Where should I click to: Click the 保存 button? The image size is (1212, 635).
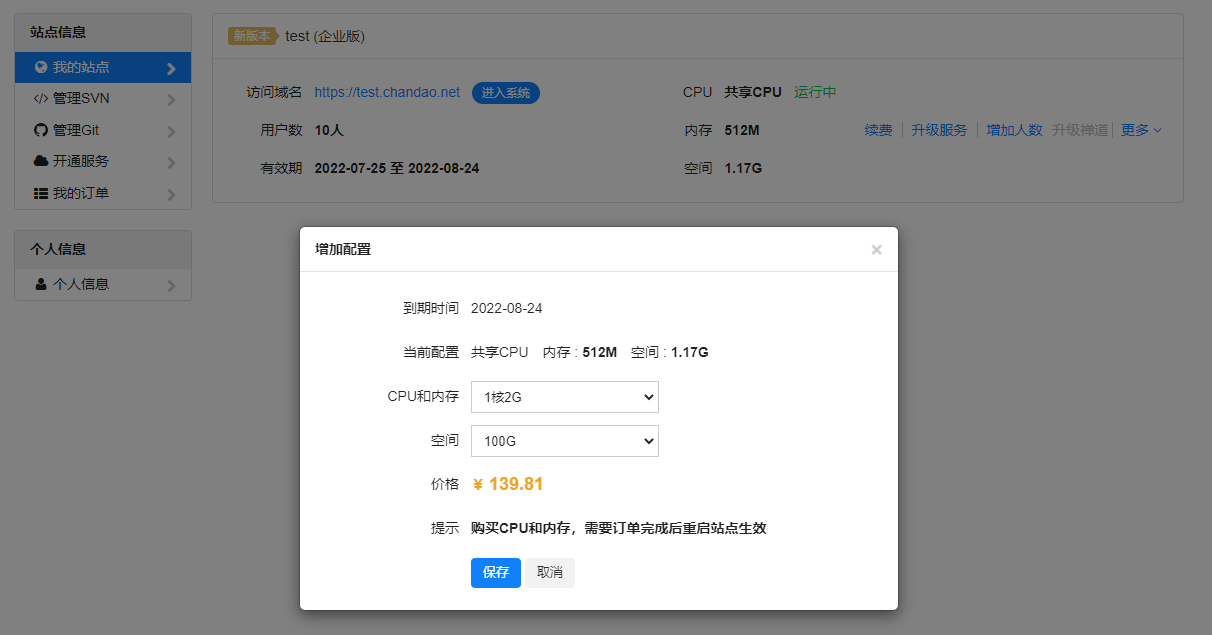click(495, 573)
